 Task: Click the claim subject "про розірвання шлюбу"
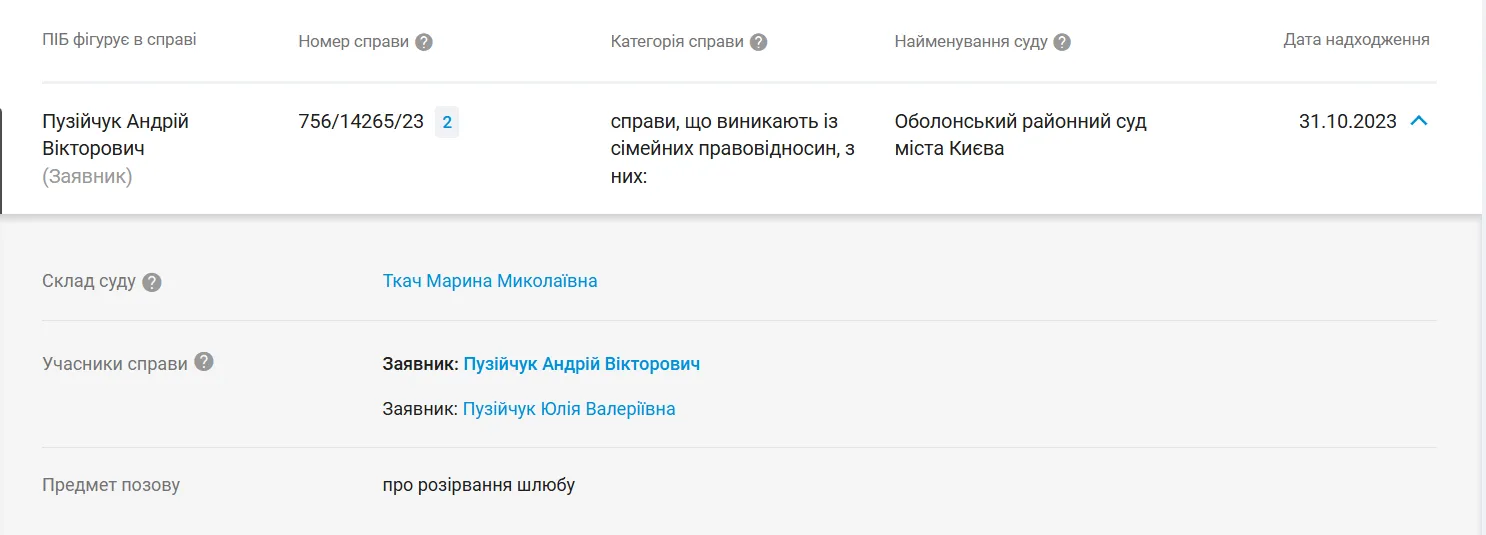point(479,486)
